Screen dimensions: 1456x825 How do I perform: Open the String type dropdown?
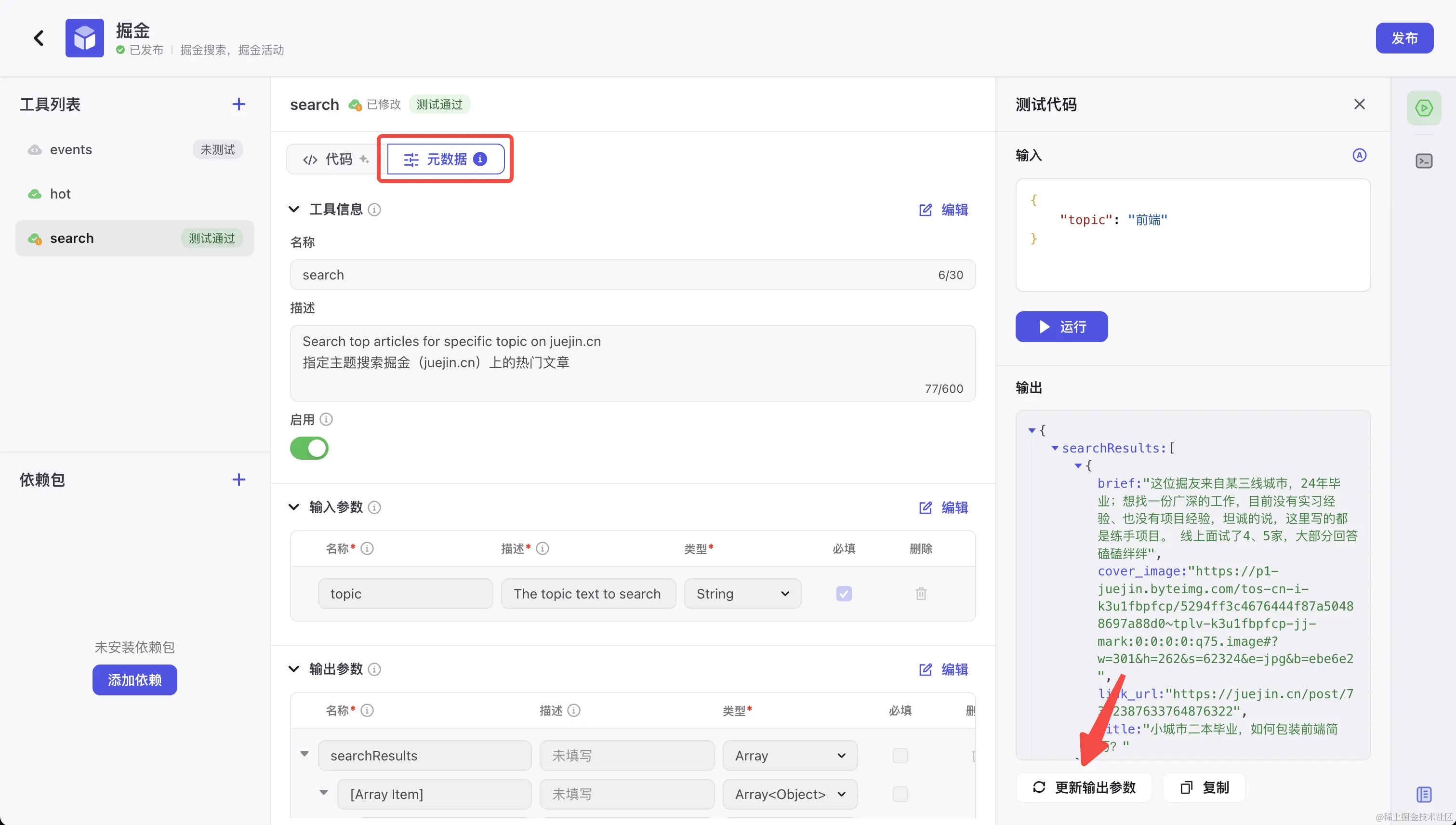coord(742,594)
